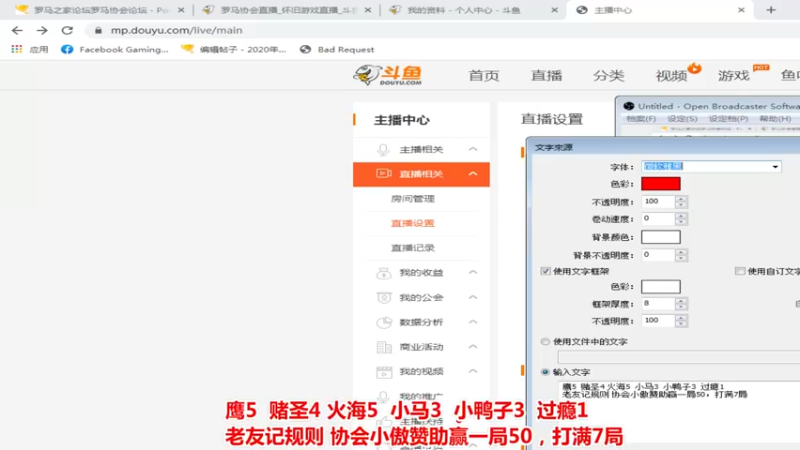The image size is (800, 450).
Task: Expand 商业活动 sidebar section chevron
Action: pyautogui.click(x=473, y=346)
